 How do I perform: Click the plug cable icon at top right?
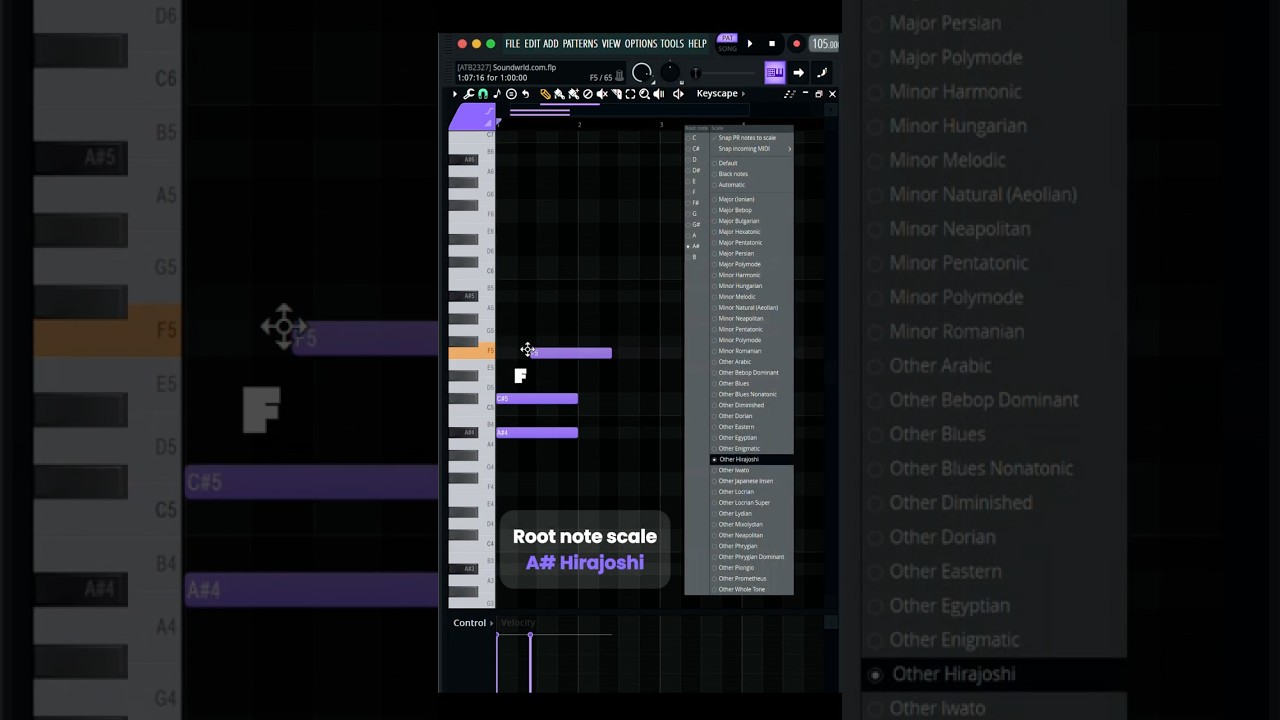pyautogui.click(x=822, y=72)
